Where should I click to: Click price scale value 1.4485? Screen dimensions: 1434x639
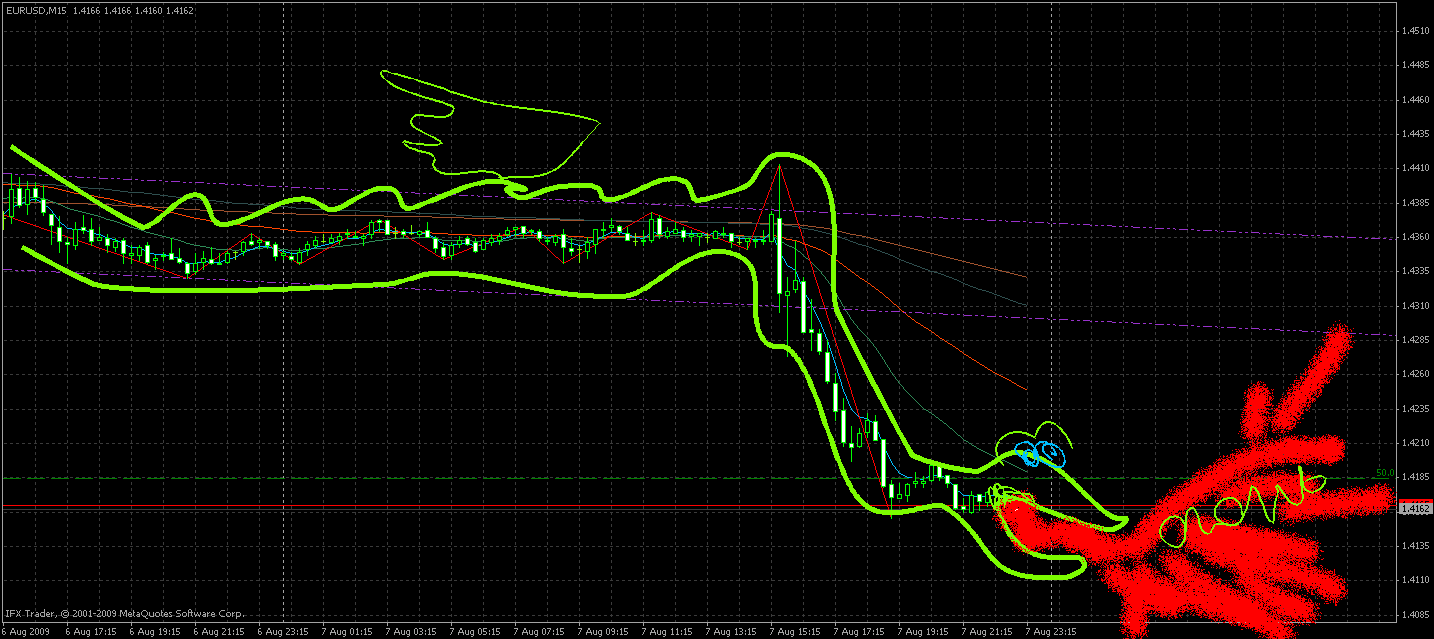coord(1415,66)
